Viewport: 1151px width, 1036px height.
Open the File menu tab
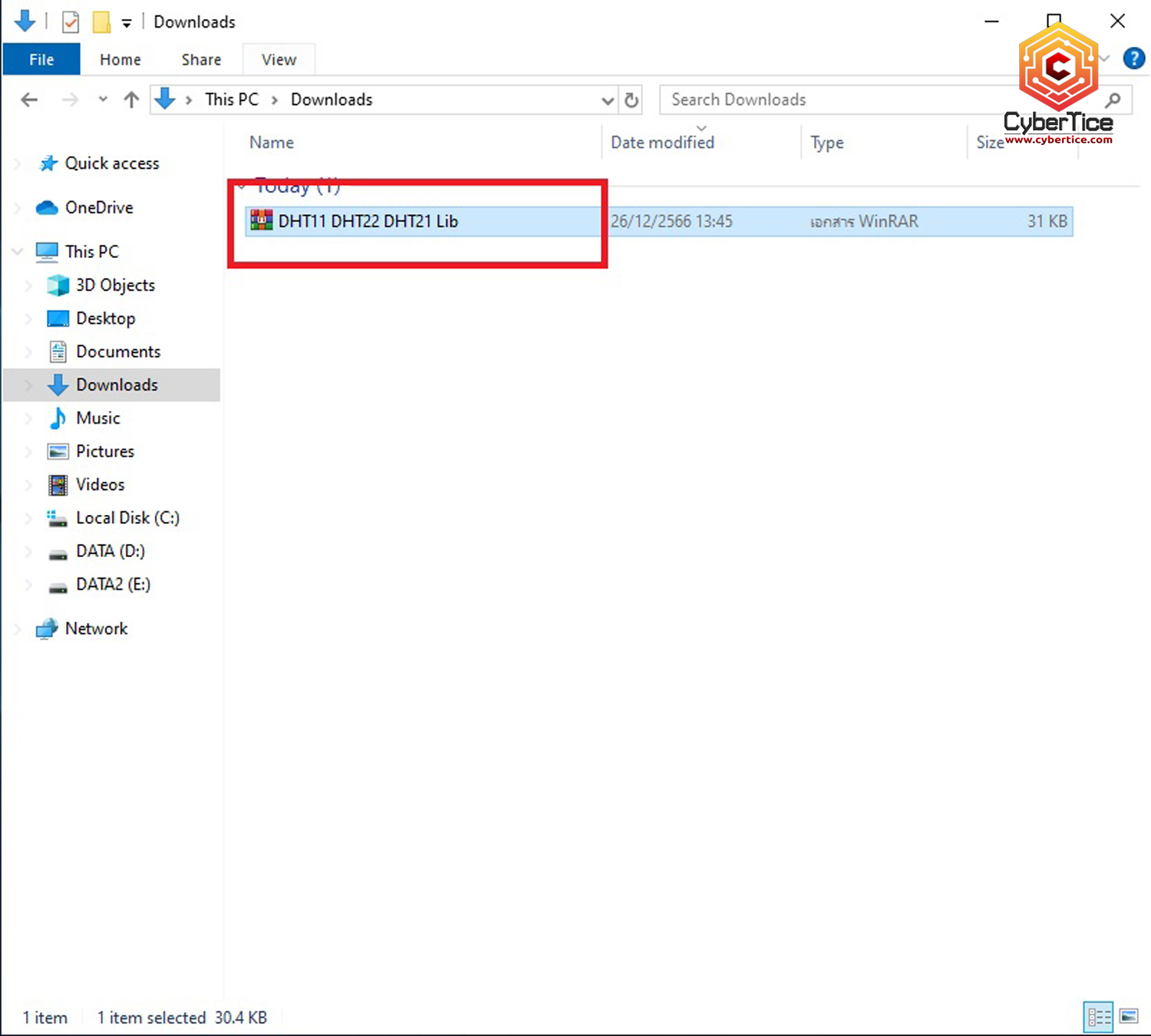41,60
